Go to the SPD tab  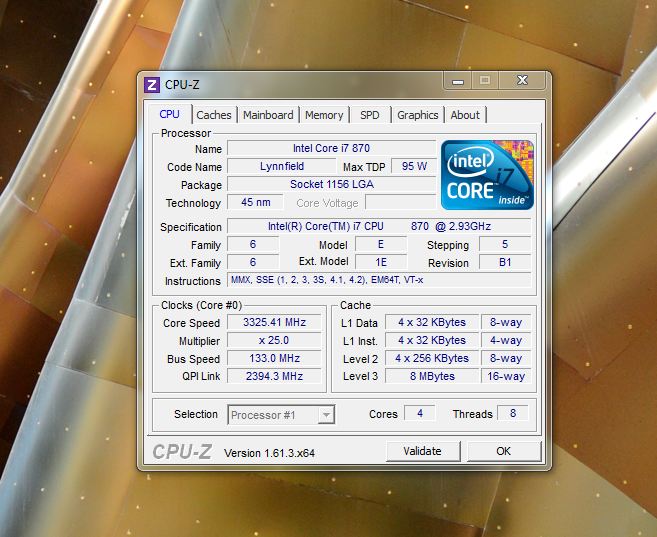pyautogui.click(x=370, y=115)
